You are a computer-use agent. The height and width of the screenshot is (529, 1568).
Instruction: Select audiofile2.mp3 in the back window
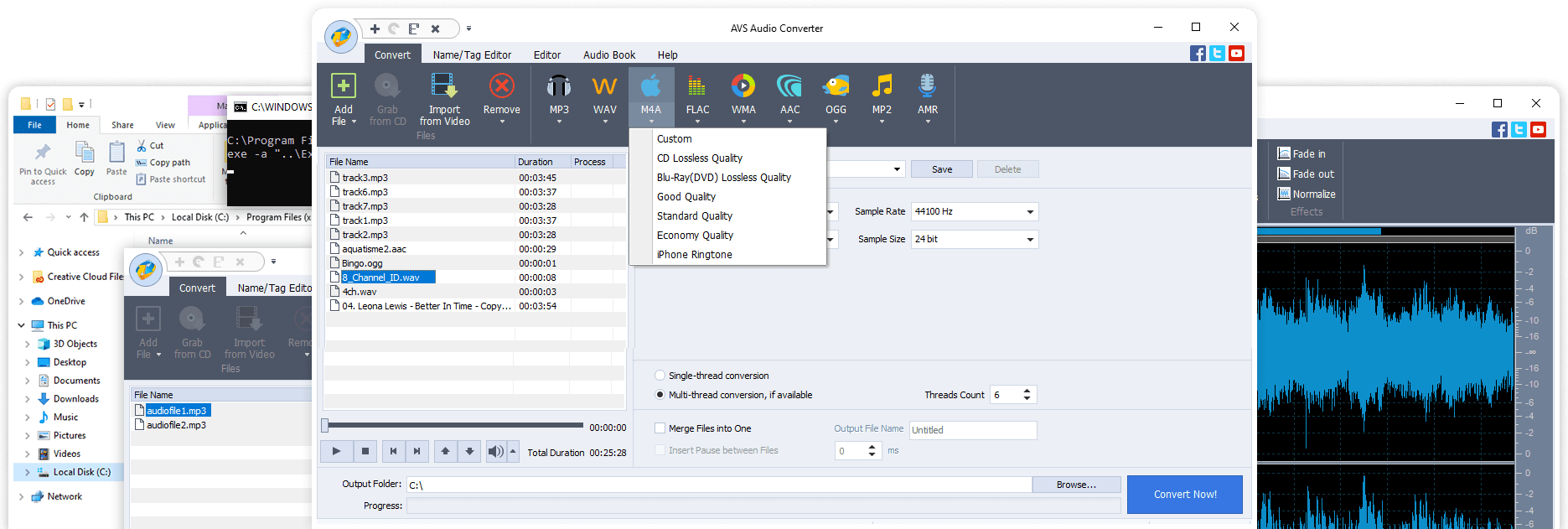(176, 425)
